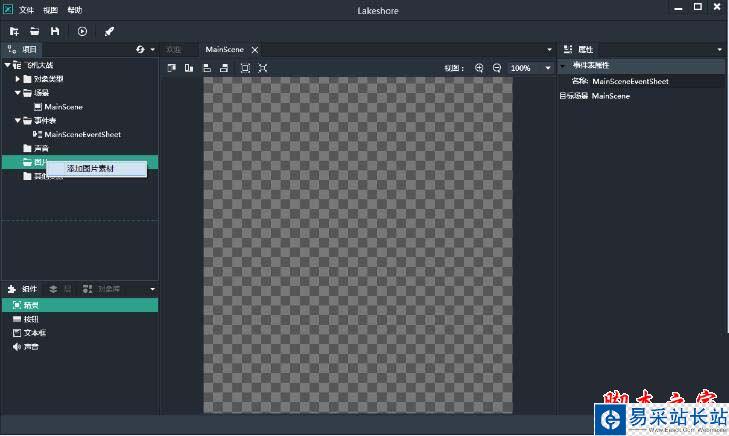Image resolution: width=729 pixels, height=436 pixels.
Task: Collapse the root project node 飞机大战
Action: [7, 65]
